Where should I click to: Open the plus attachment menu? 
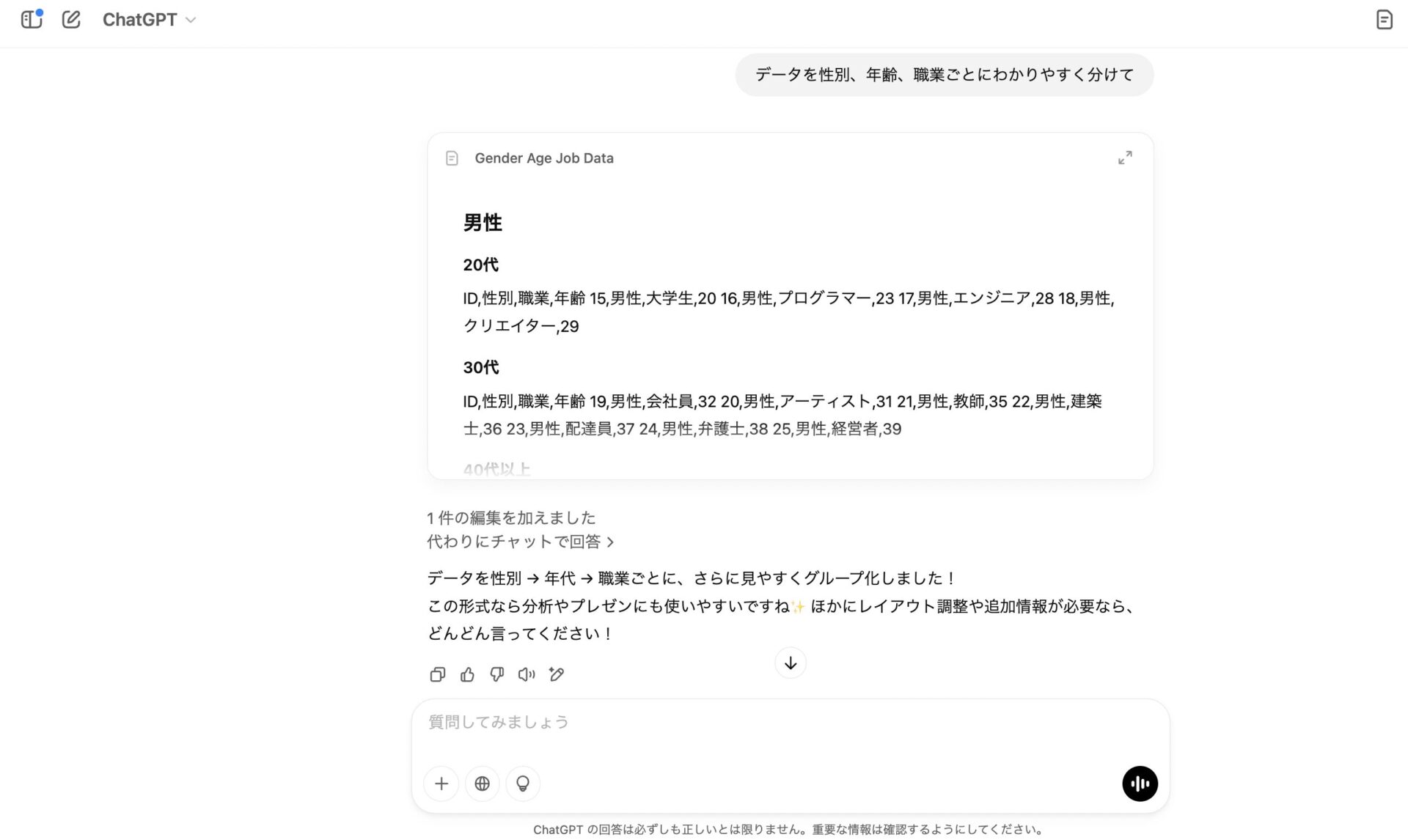coord(441,784)
